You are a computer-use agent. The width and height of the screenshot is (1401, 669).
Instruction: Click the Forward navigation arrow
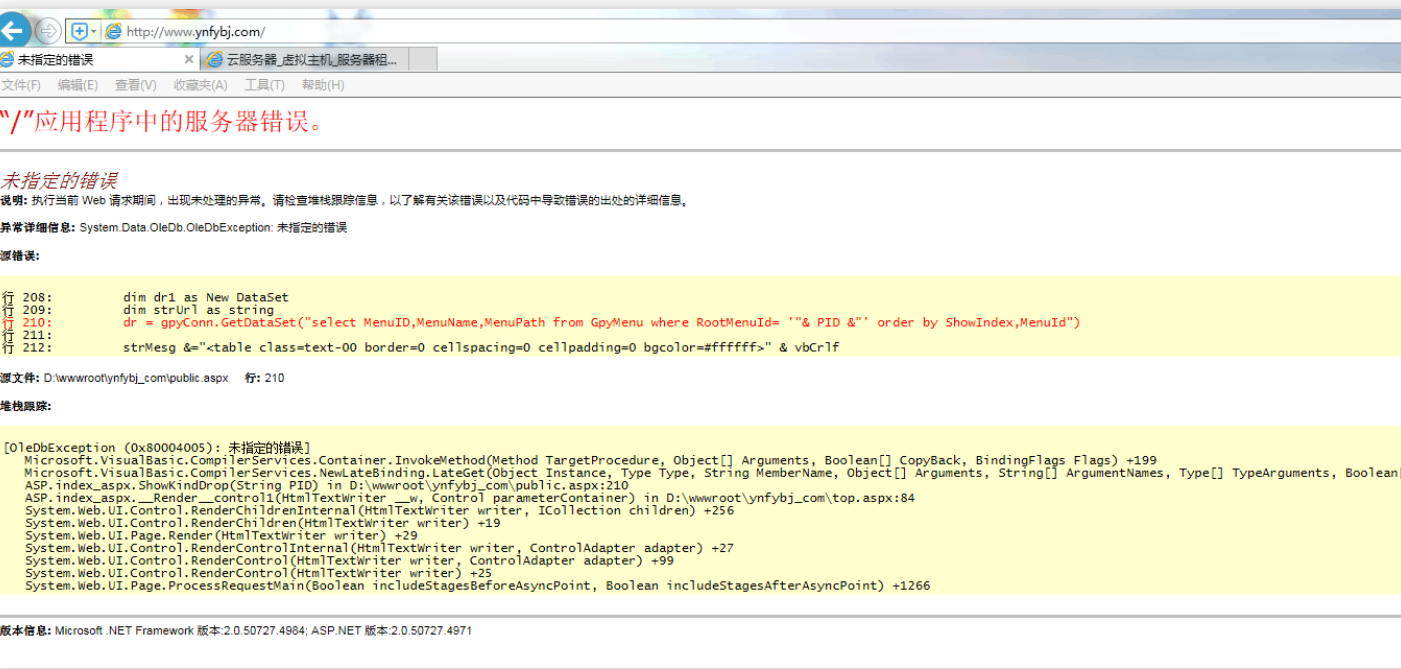coord(47,30)
